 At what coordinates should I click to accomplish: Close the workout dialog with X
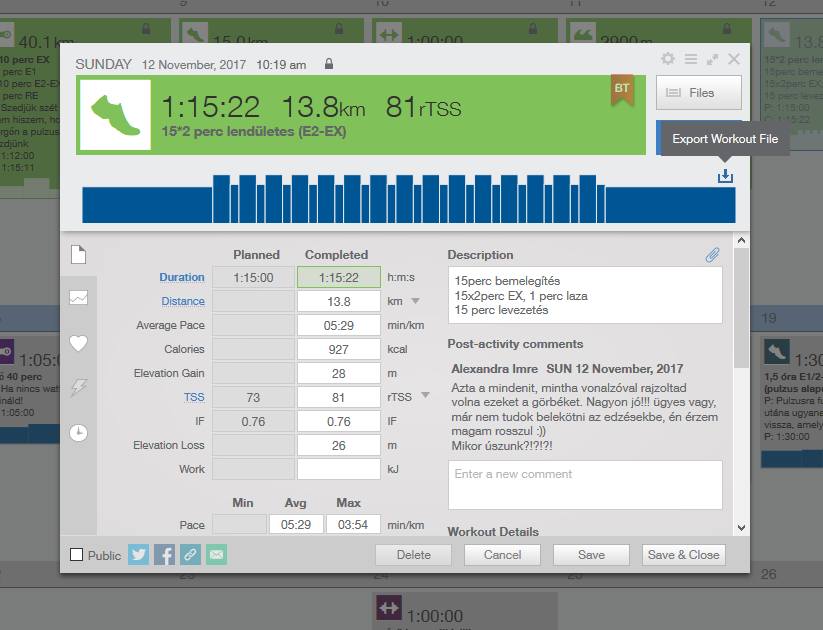pyautogui.click(x=734, y=59)
